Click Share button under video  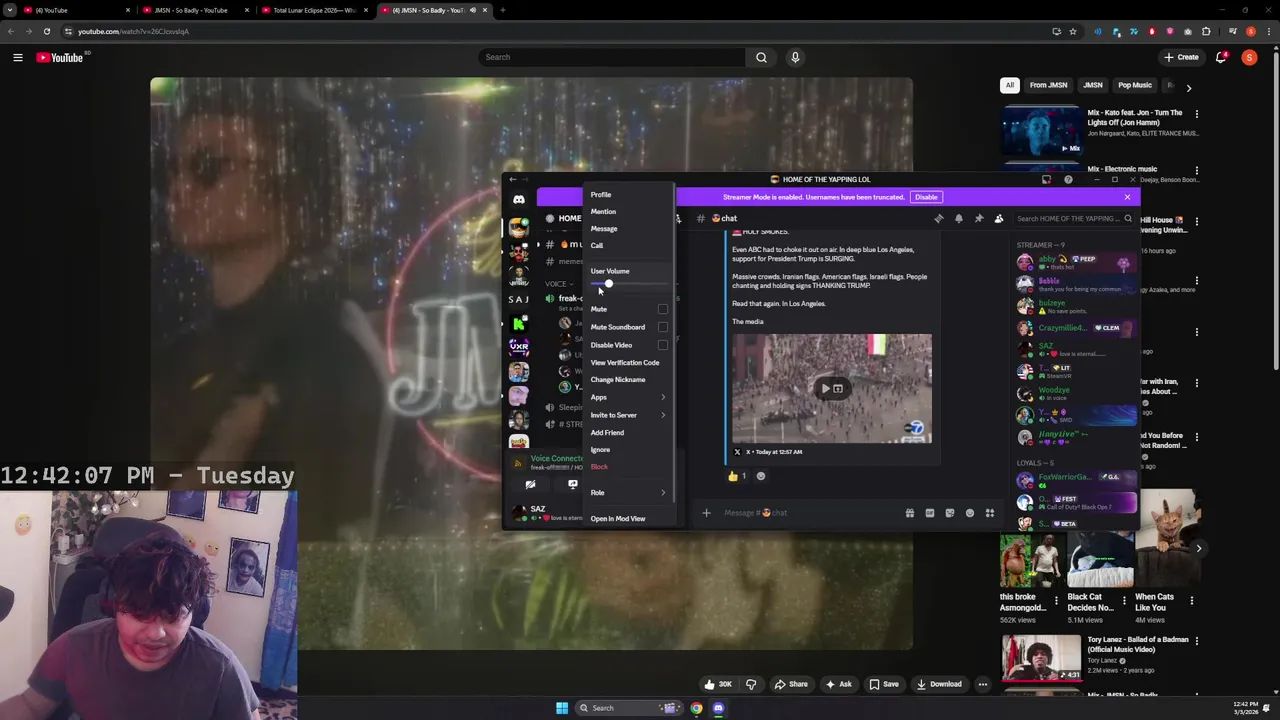click(x=790, y=684)
